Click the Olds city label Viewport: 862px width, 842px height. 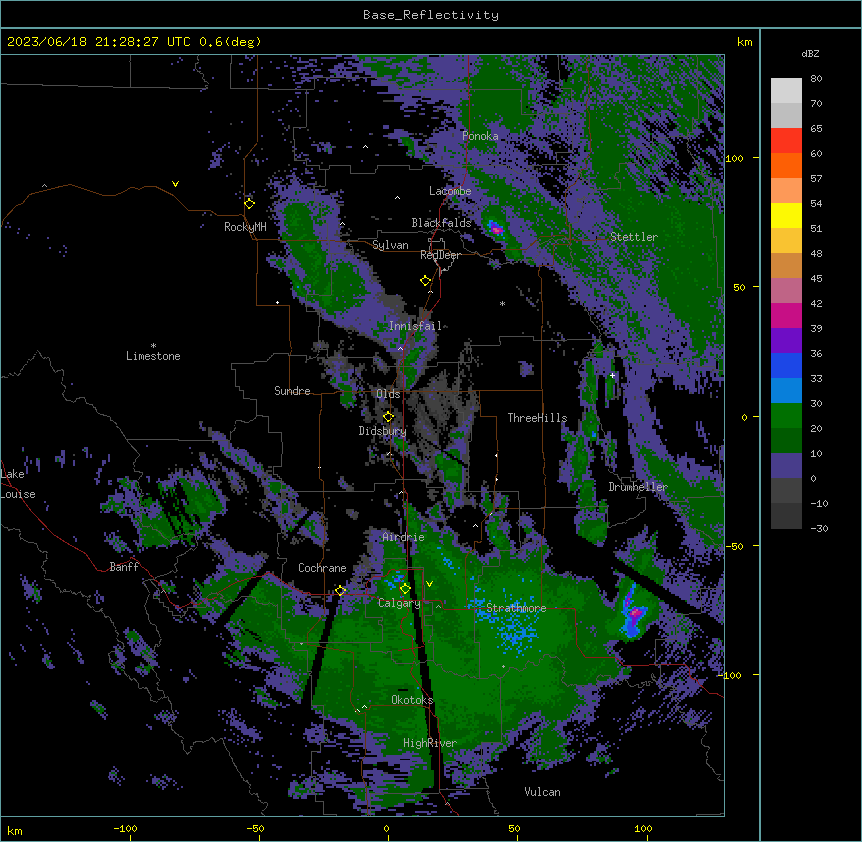click(x=388, y=394)
